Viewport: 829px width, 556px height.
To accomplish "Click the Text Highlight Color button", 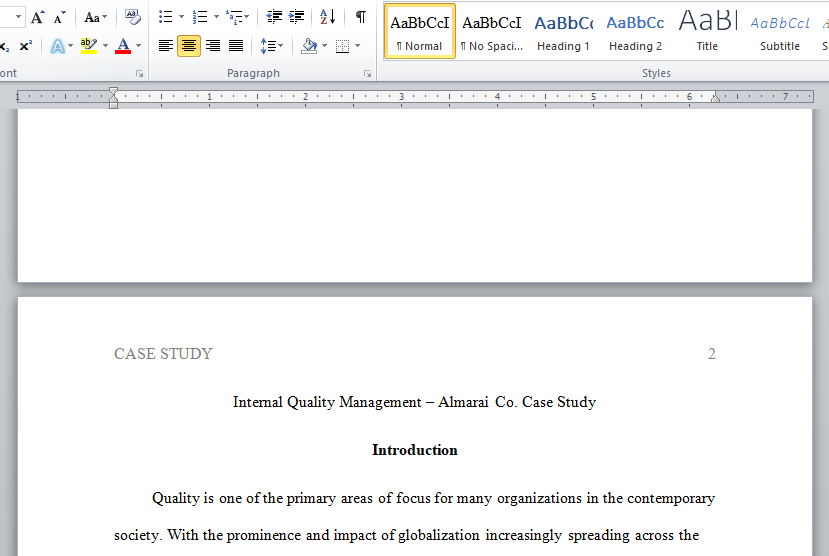I will 89,47.
